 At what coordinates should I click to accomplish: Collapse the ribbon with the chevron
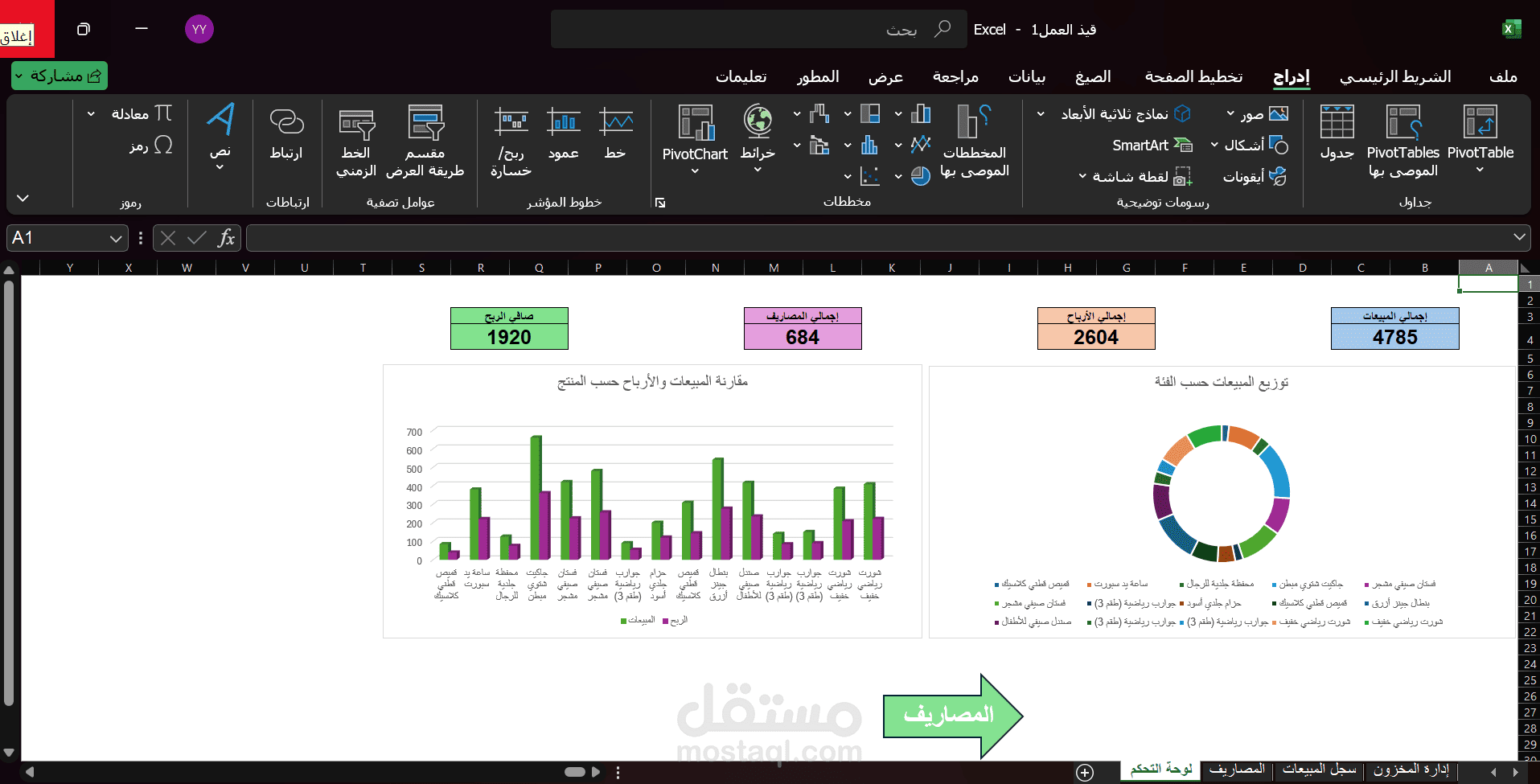(23, 198)
